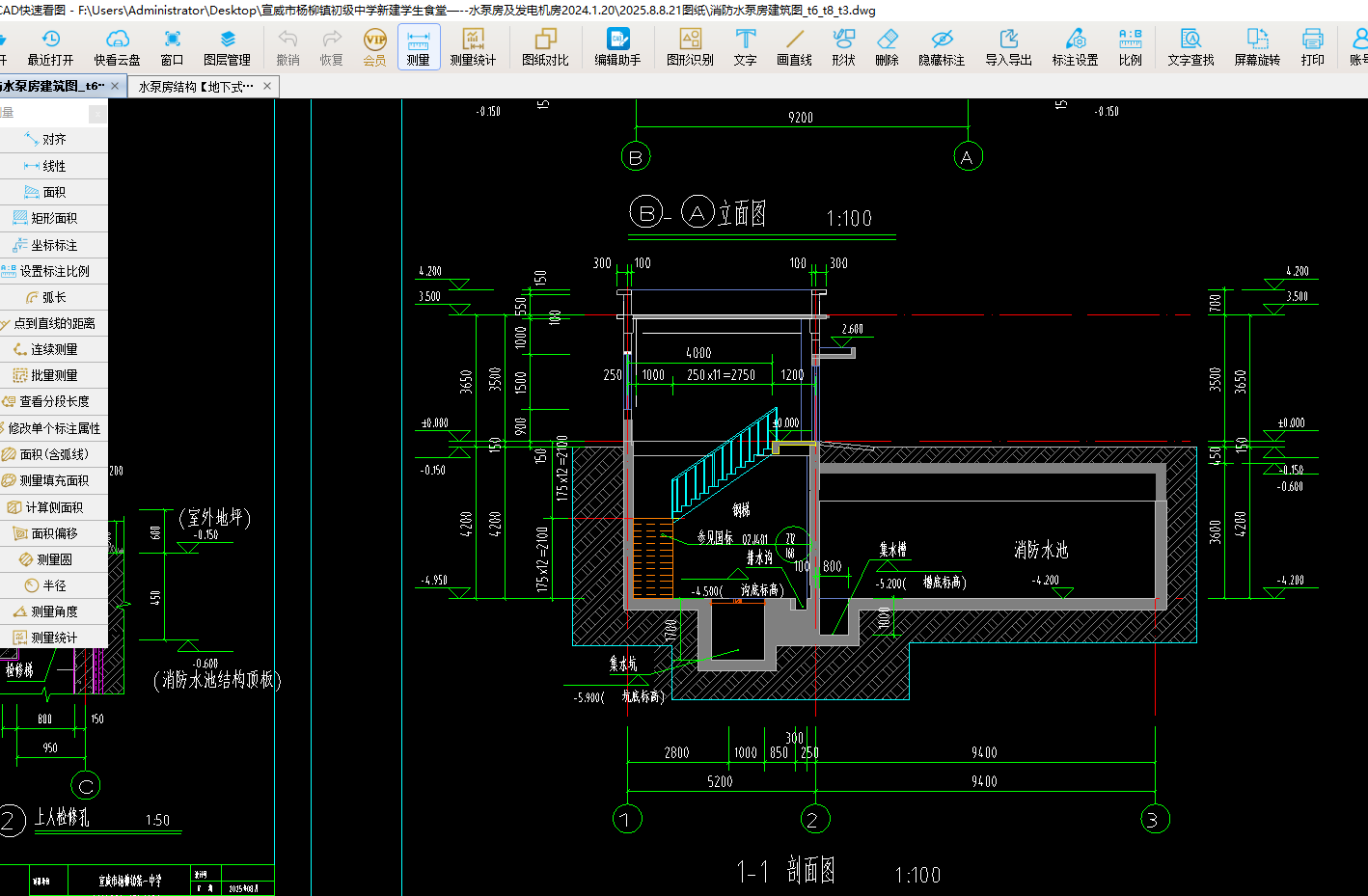
Task: Open 标注设置 annotation settings
Action: [x=1076, y=47]
